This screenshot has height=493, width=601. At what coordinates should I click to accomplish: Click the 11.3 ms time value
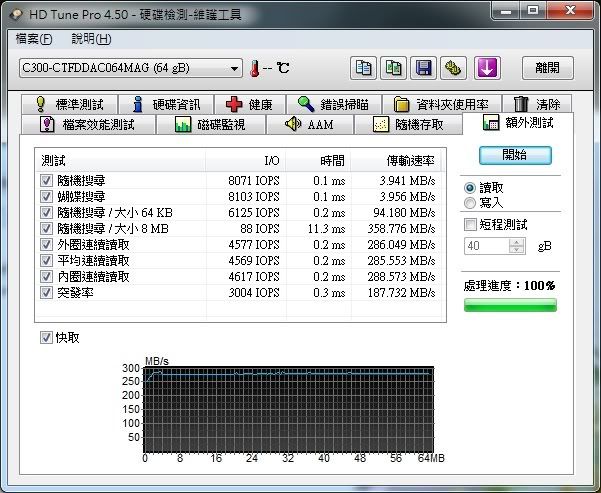coord(326,229)
